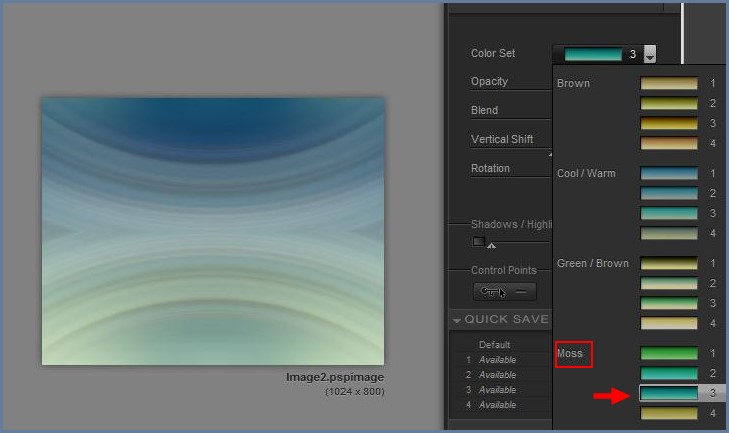Pick Brown color set 3 swatch
Viewport: 729px width, 433px height.
(x=669, y=124)
